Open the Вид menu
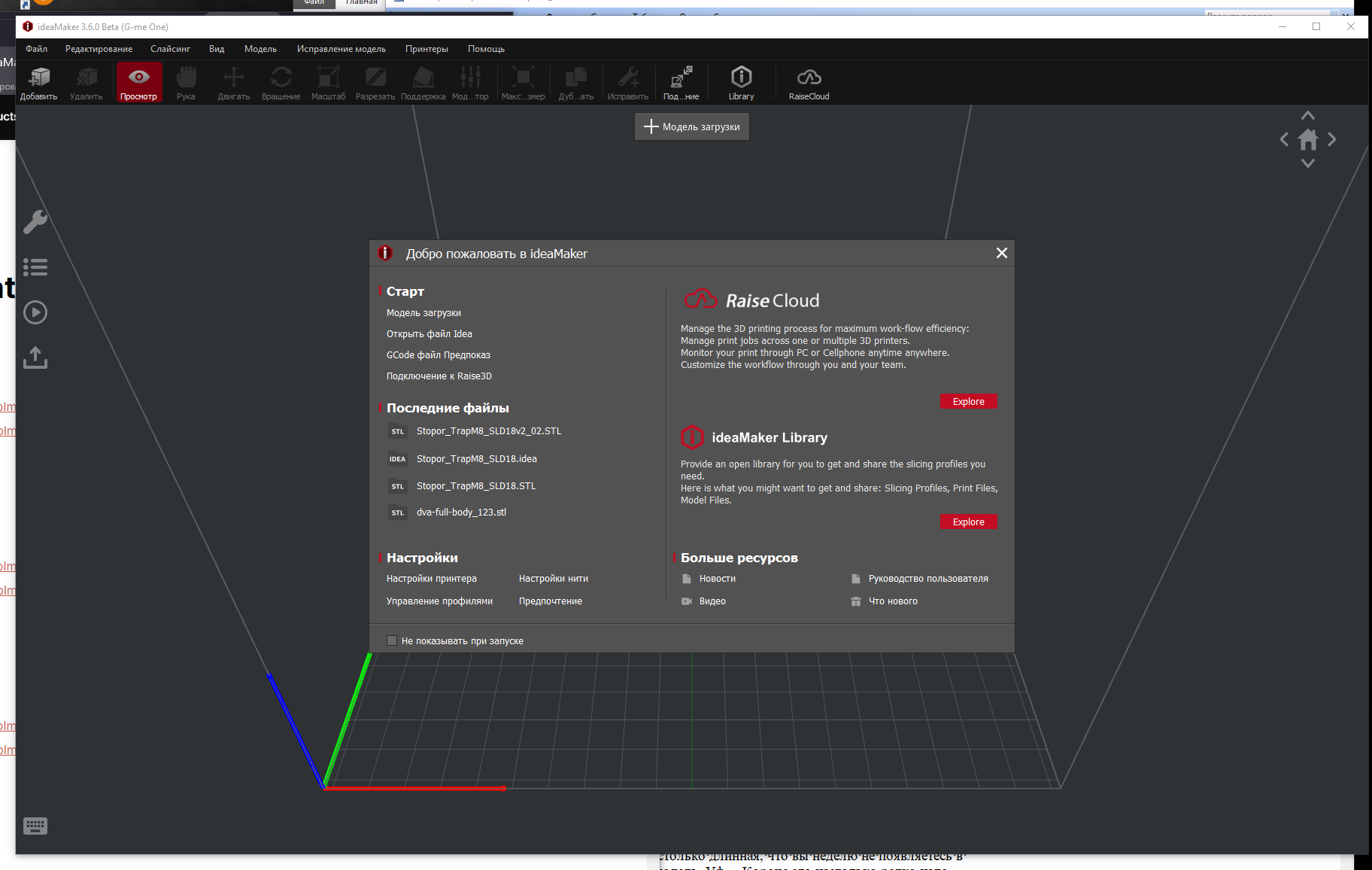The width and height of the screenshot is (1372, 870). (x=217, y=49)
